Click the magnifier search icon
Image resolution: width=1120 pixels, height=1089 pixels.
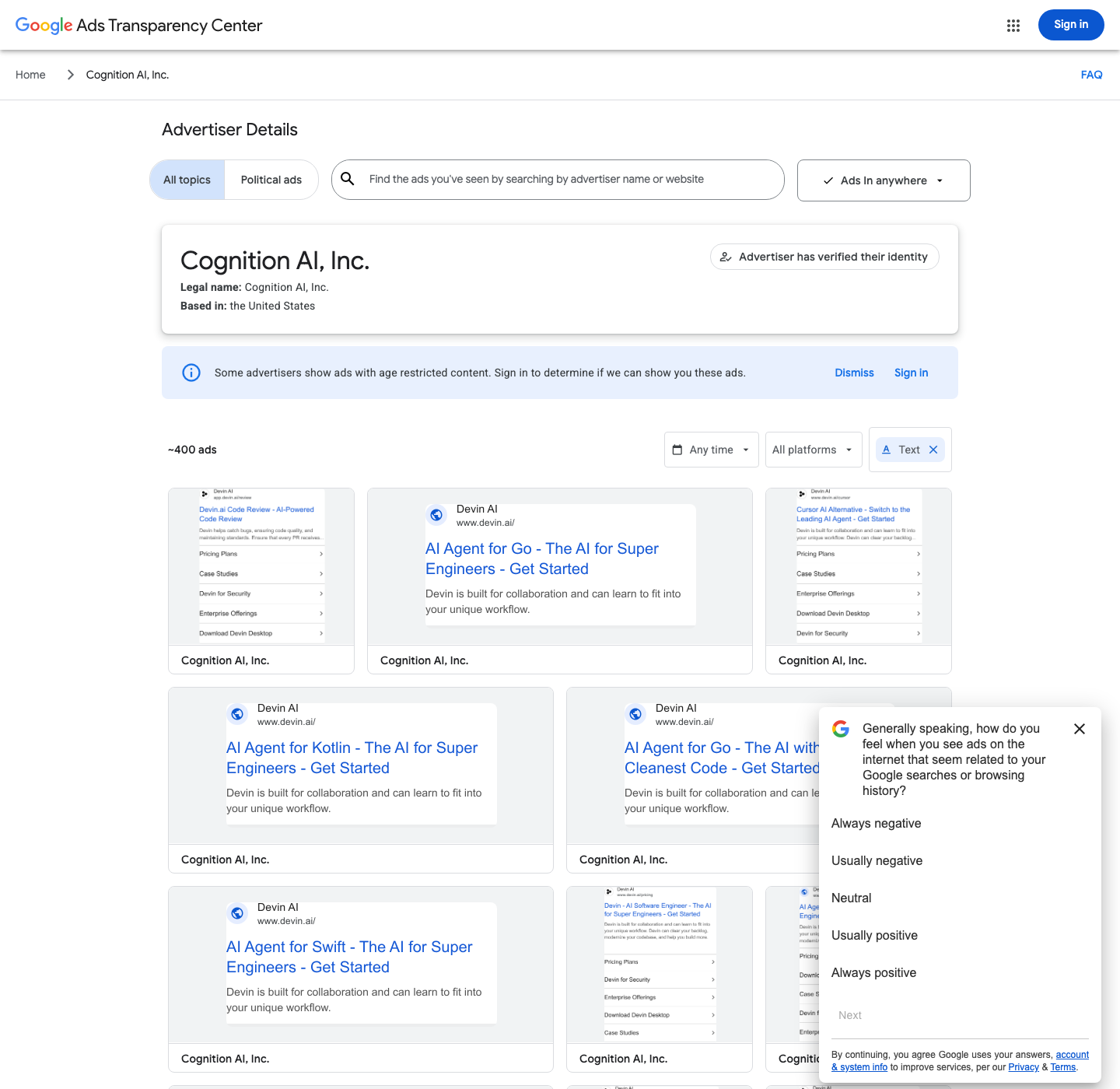tap(348, 179)
